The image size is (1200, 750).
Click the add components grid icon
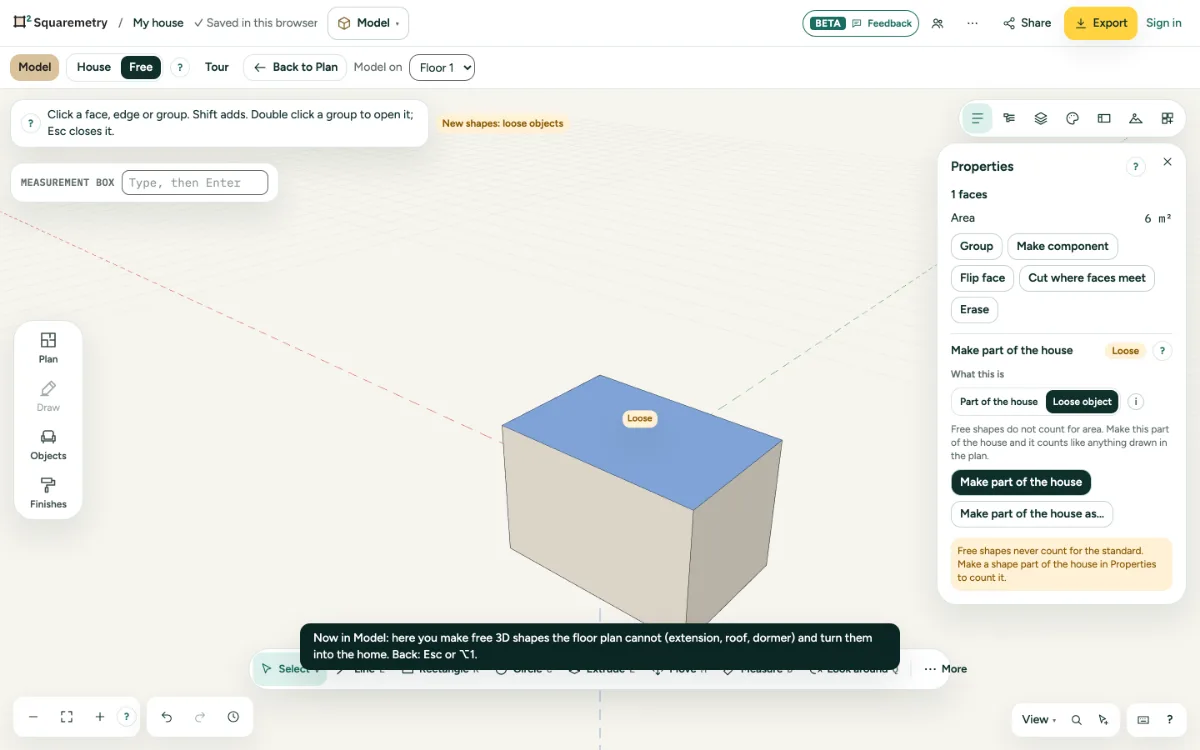tap(1167, 118)
